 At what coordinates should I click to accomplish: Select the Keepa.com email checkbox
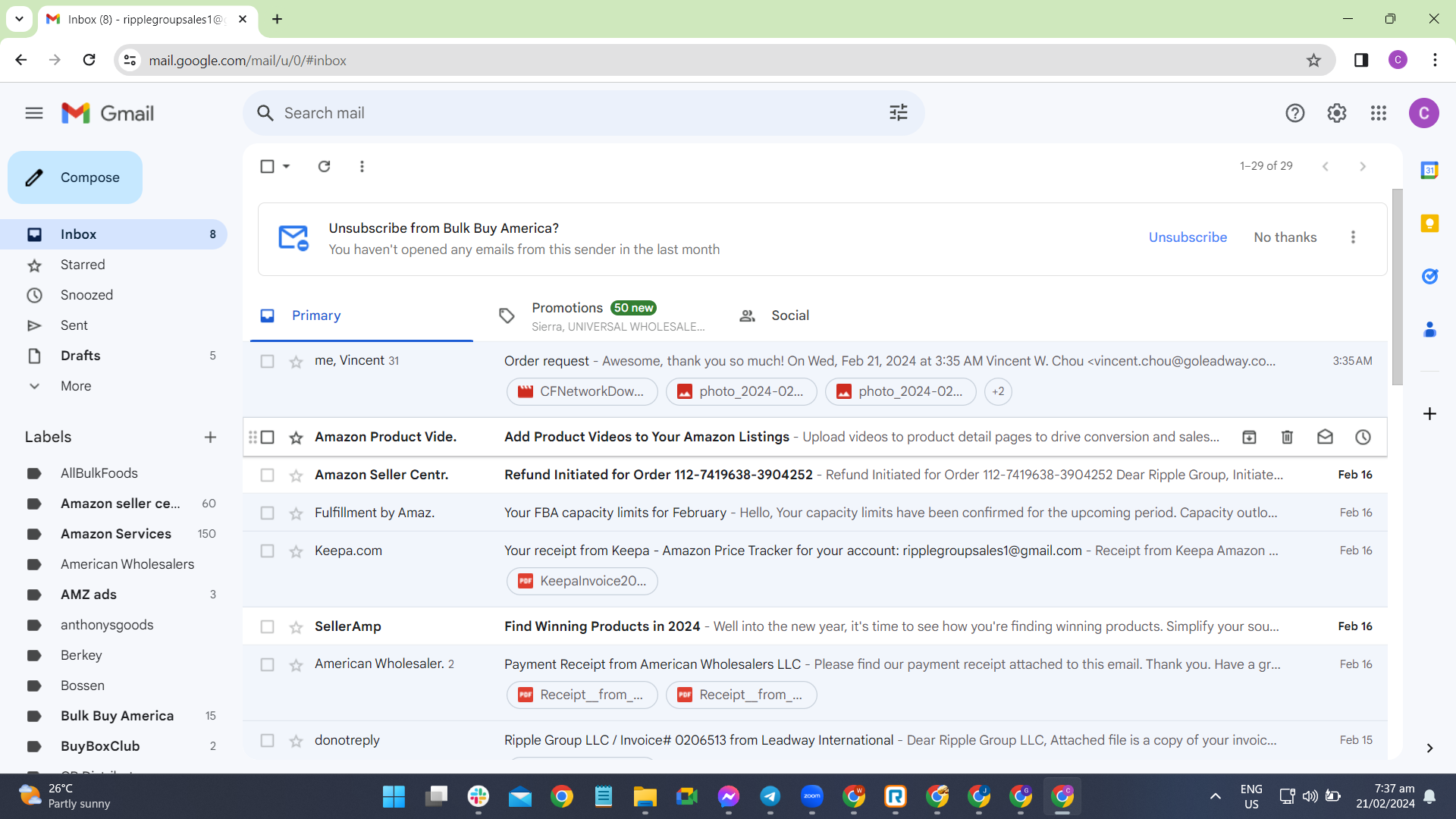pyautogui.click(x=267, y=551)
